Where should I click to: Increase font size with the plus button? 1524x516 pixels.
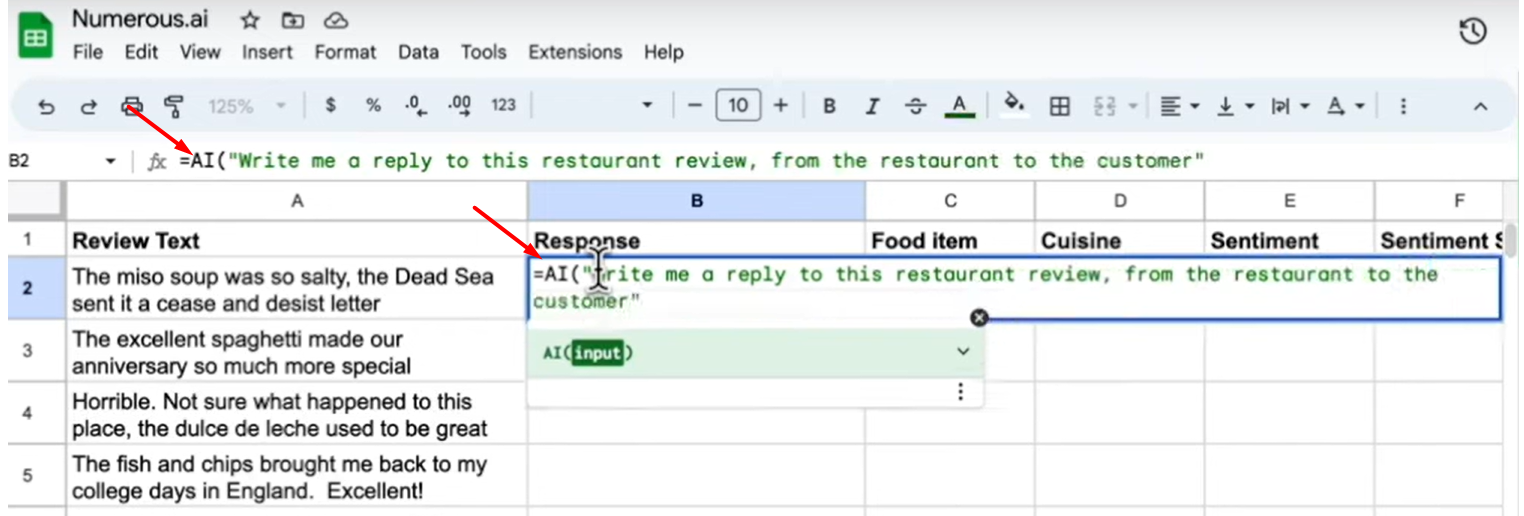(781, 106)
